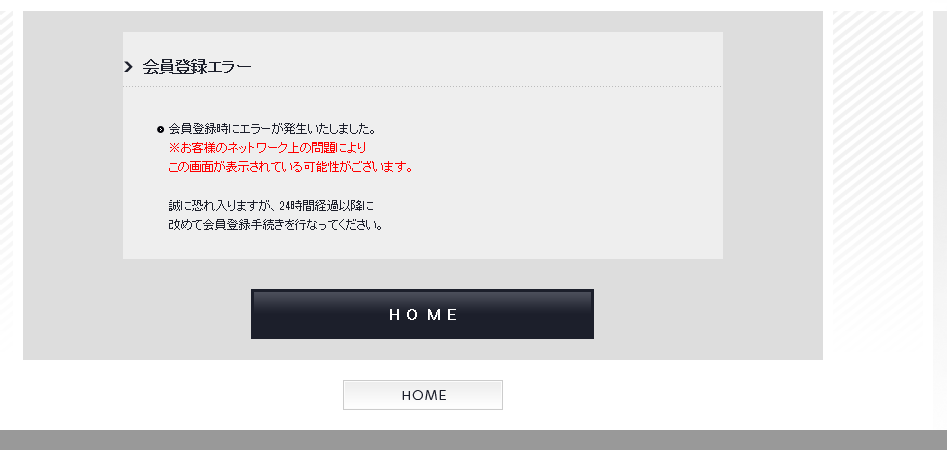Click the line 会員登録時にエラーが発生いたしました。
Viewport: 947px width, 450px height.
273,129
